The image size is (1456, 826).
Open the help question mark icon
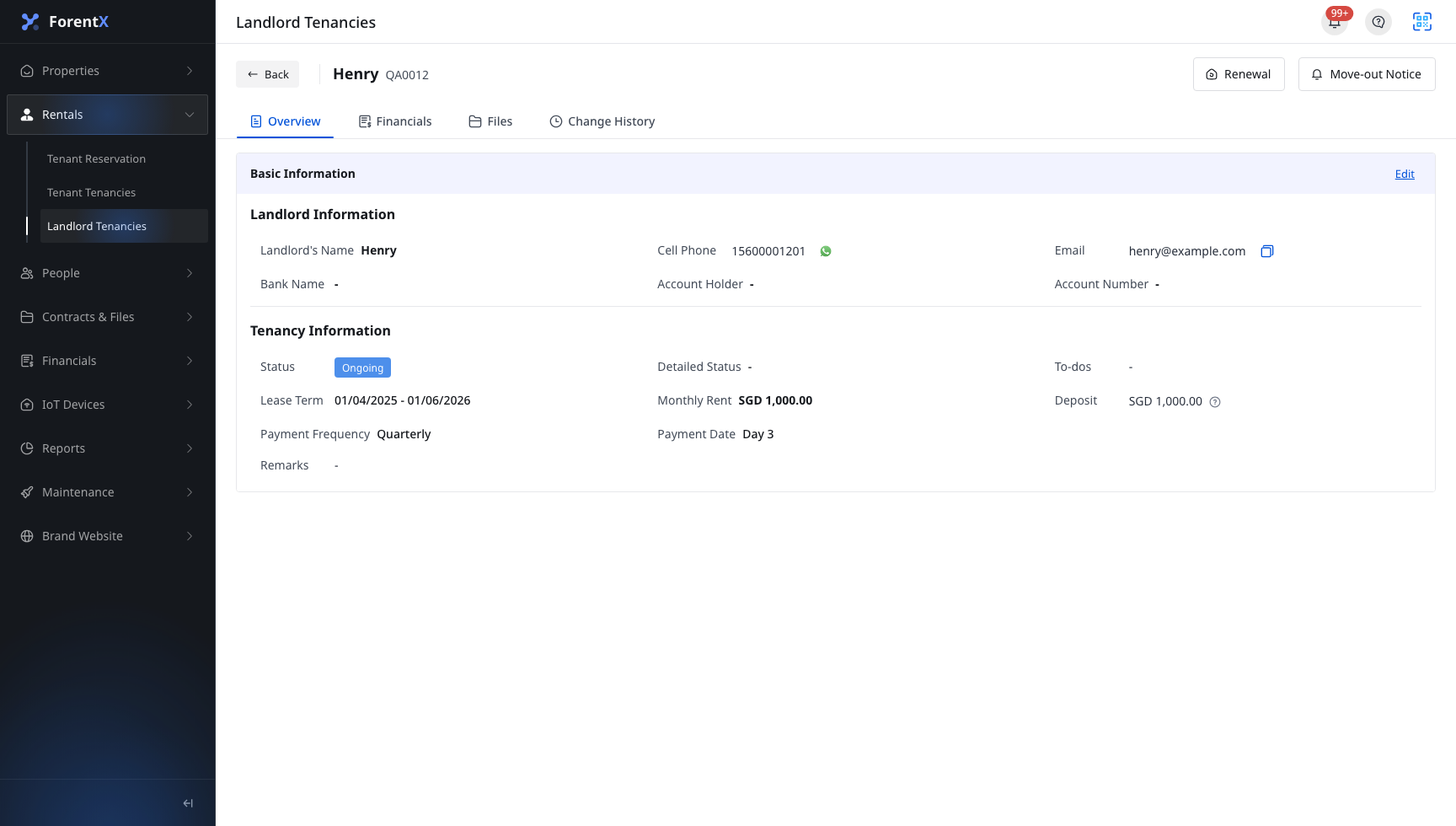tap(1378, 22)
